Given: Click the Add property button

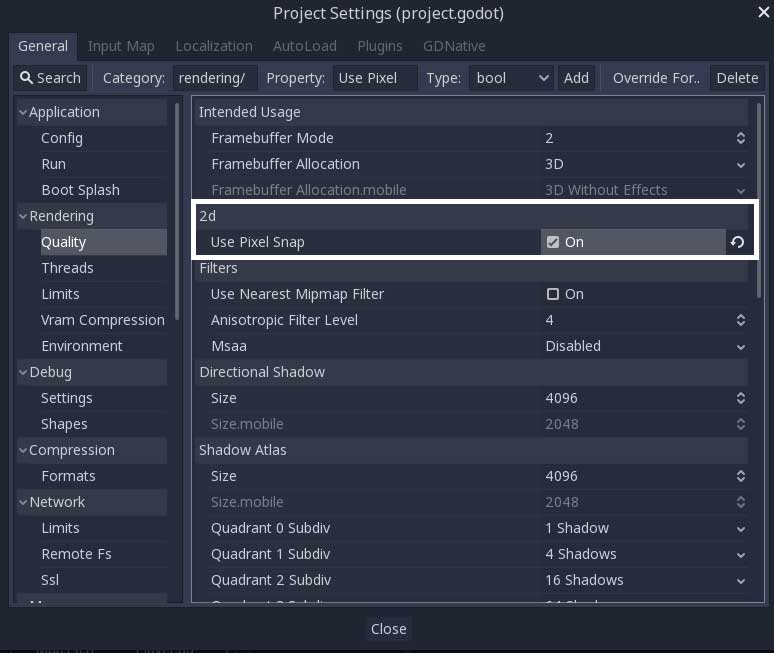Looking at the screenshot, I should point(576,78).
